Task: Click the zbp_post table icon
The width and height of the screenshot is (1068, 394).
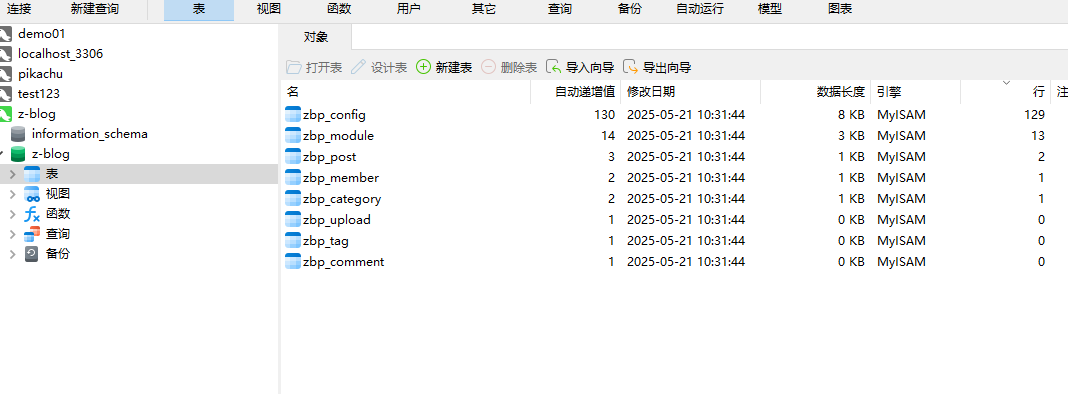Action: pos(293,156)
